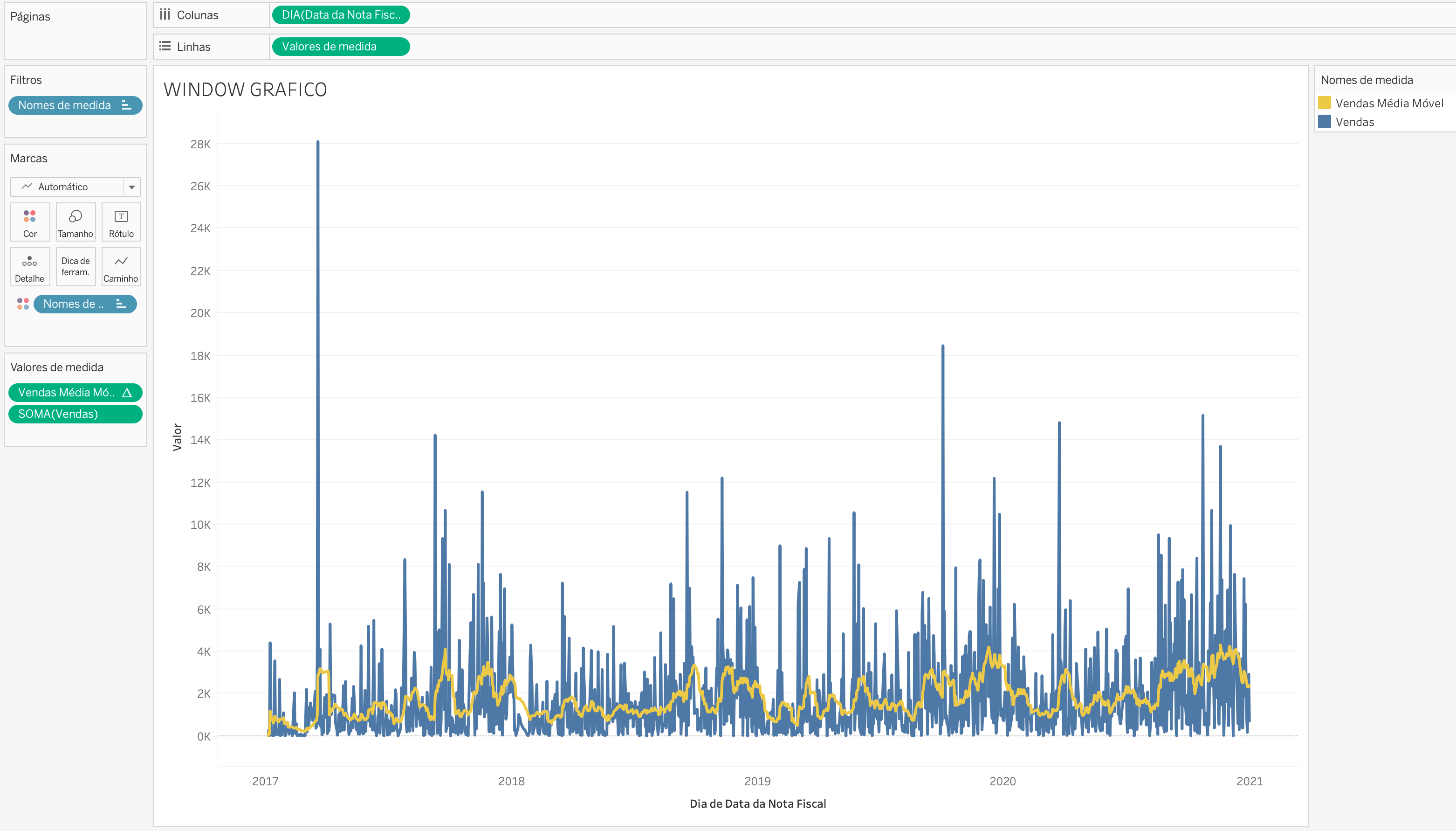Click the Dica de ferramenta icon
Viewport: 1456px width, 831px height.
pyautogui.click(x=76, y=267)
